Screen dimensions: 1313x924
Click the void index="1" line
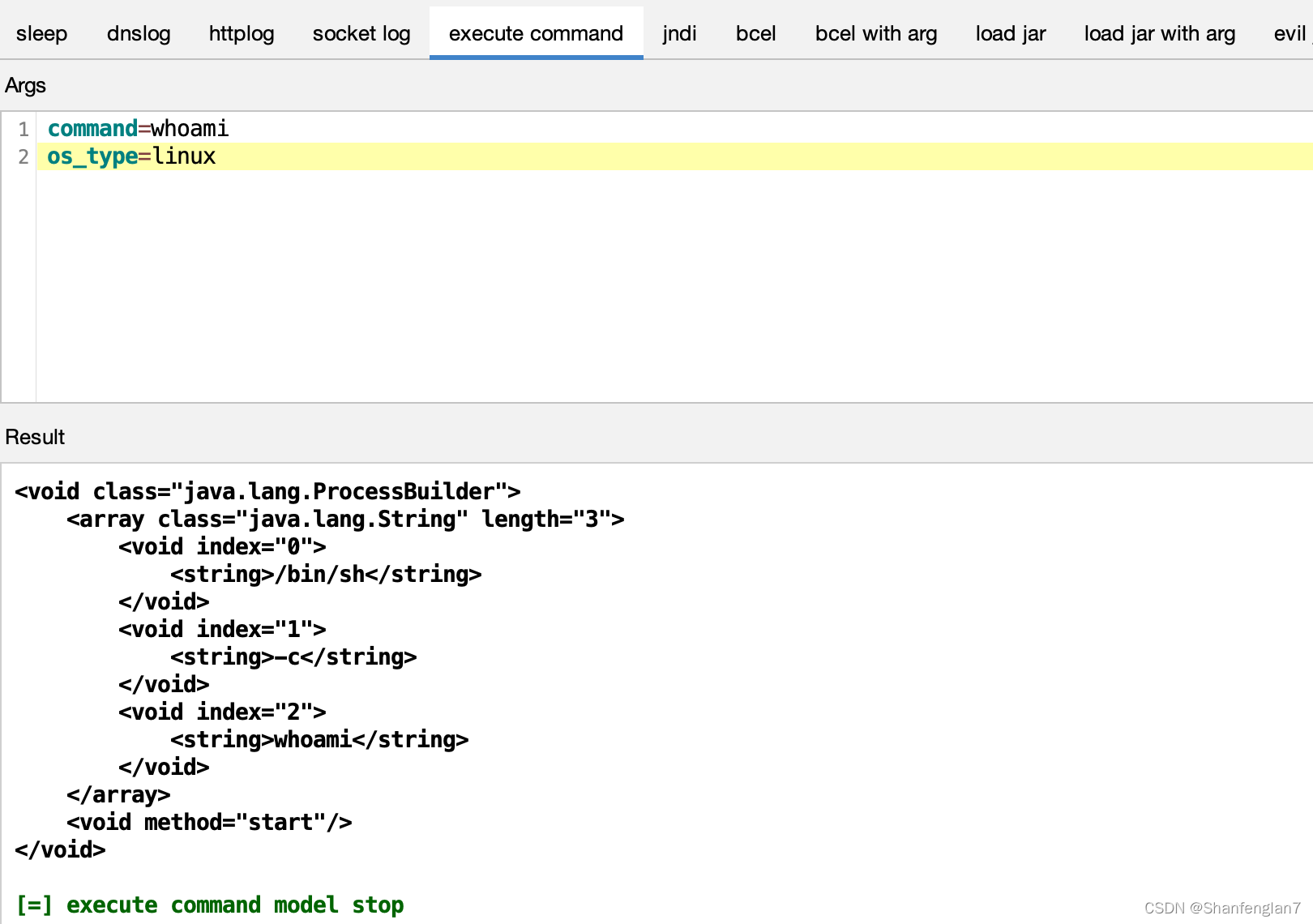pyautogui.click(x=222, y=629)
